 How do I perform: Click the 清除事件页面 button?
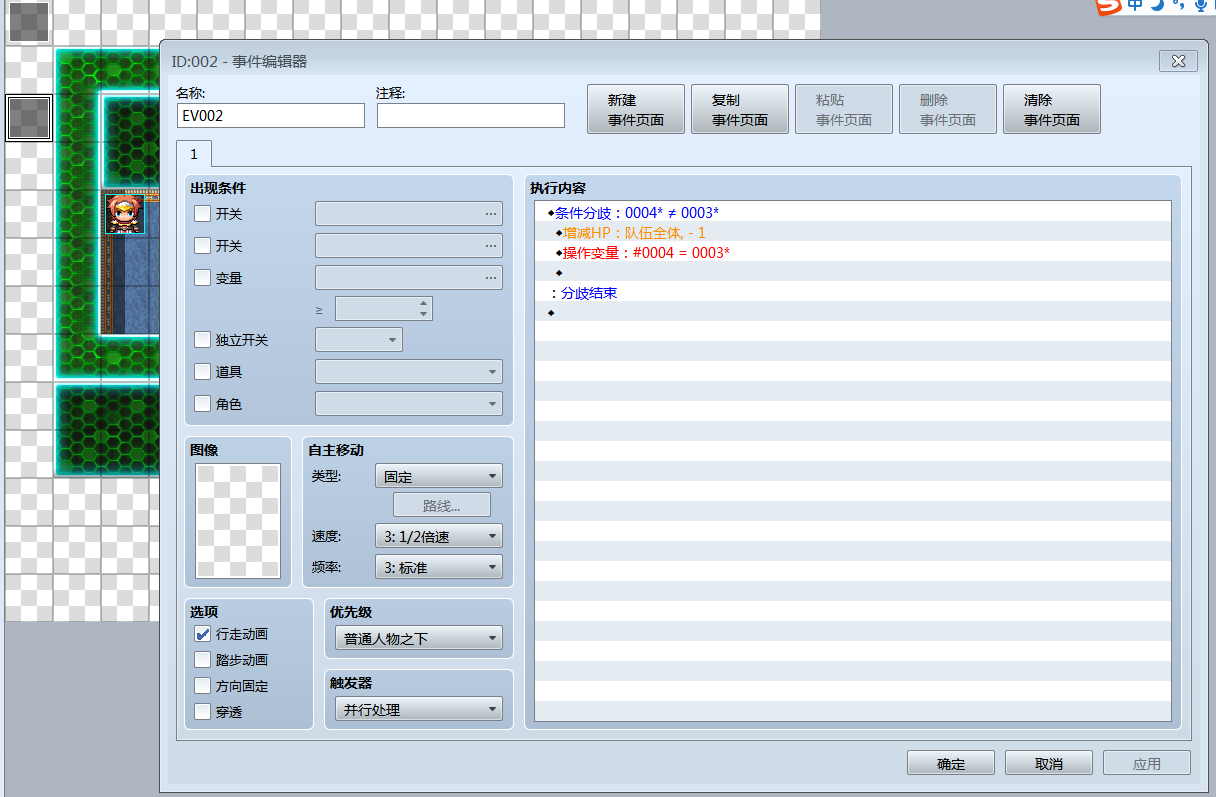[x=1052, y=109]
